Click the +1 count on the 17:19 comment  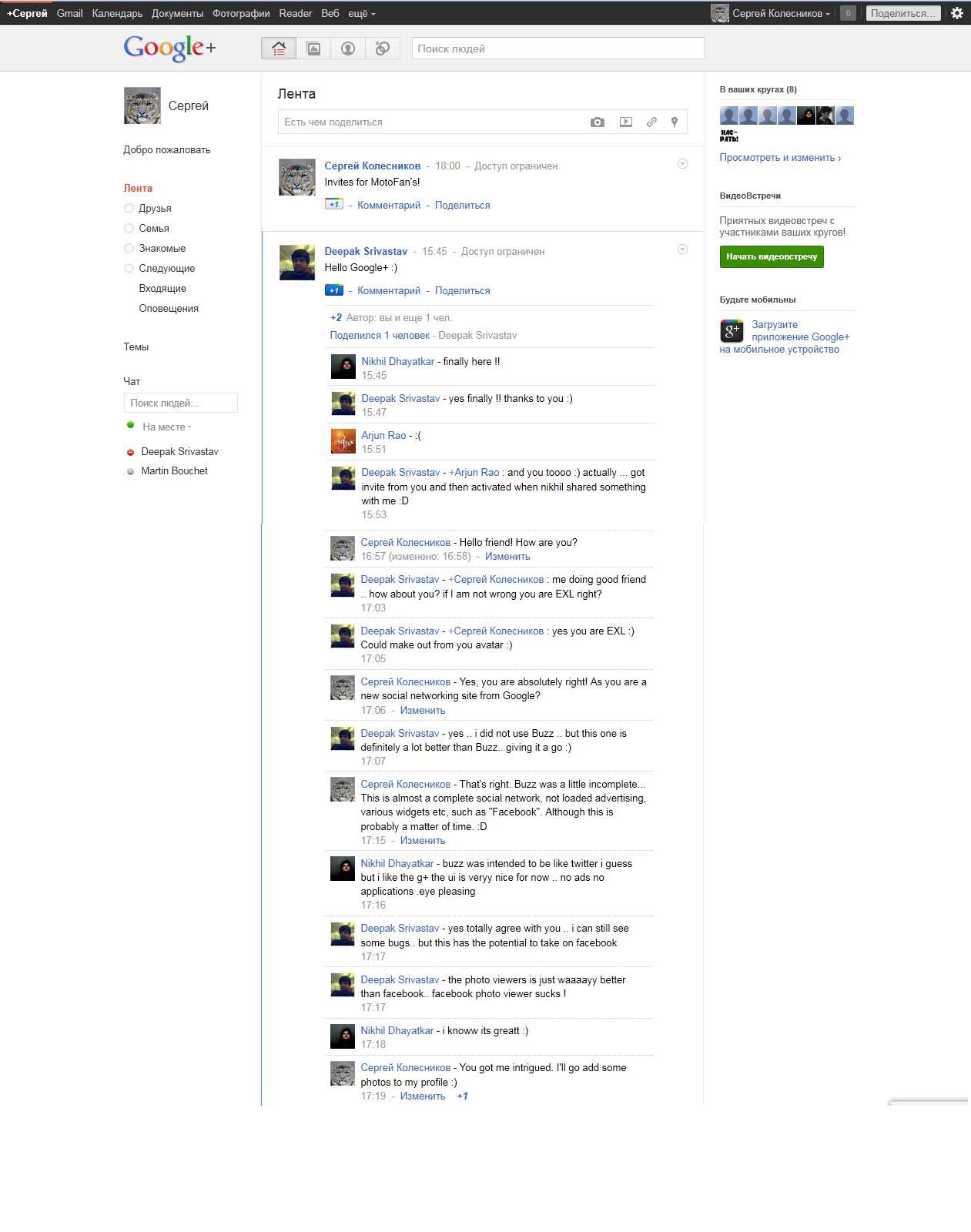click(462, 1096)
